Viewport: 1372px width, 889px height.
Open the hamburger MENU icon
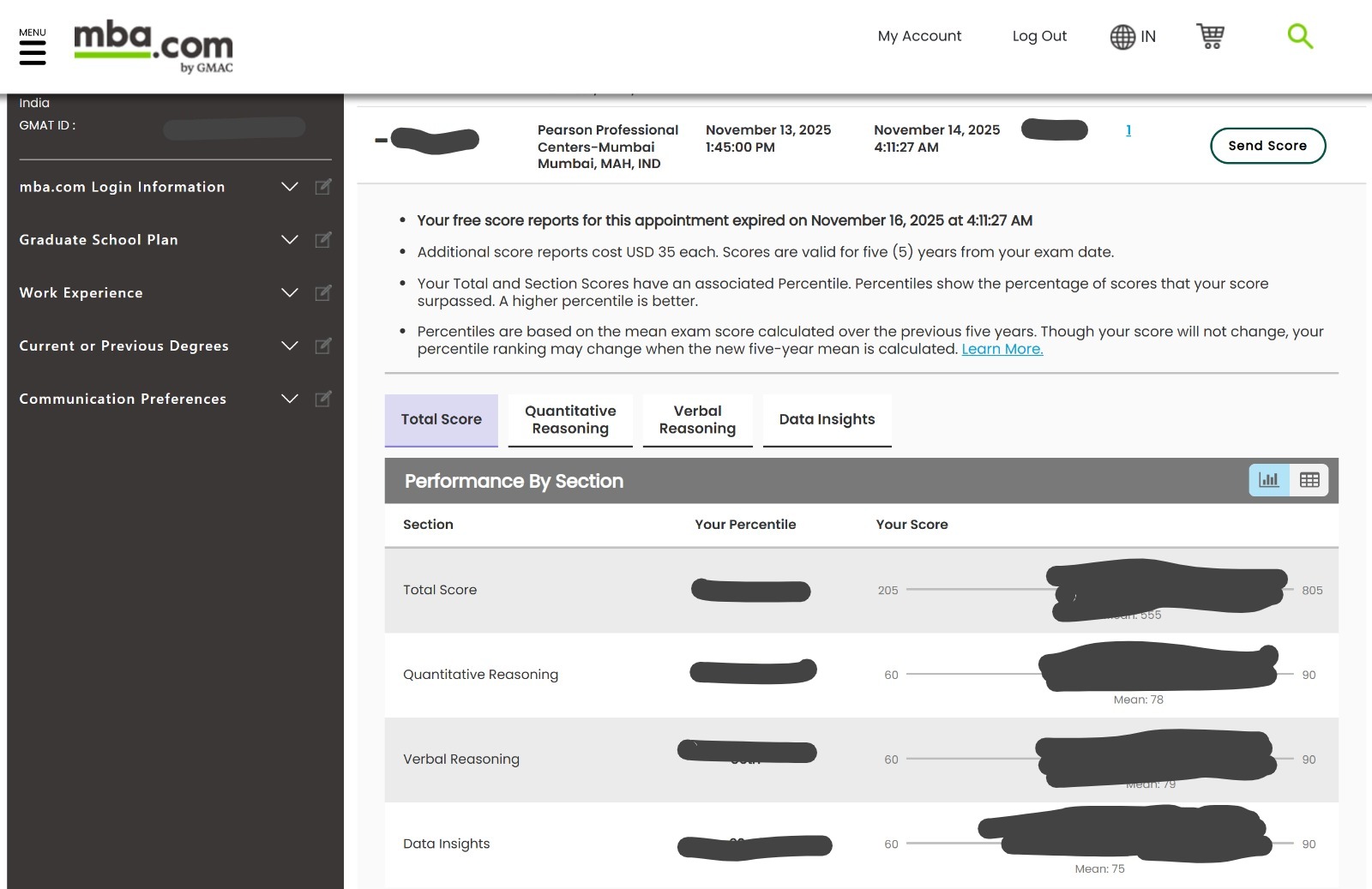[33, 51]
